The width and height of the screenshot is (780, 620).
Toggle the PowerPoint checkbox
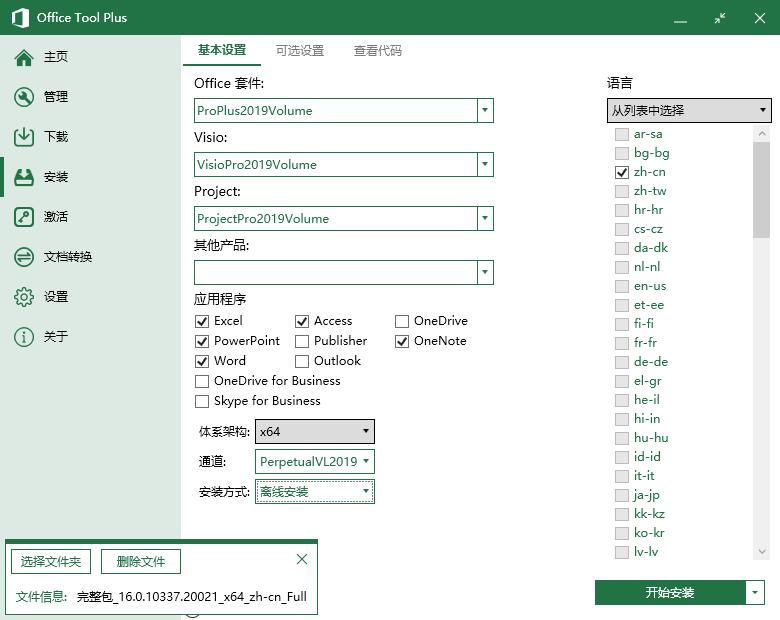(x=201, y=341)
